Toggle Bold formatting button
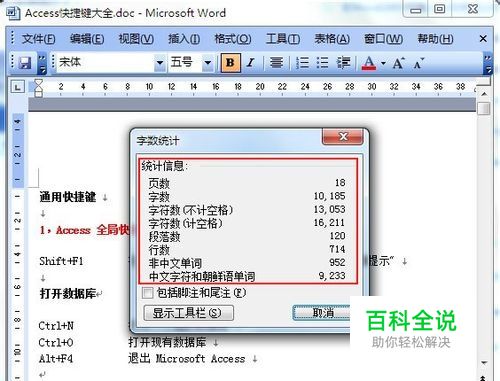 coord(230,62)
